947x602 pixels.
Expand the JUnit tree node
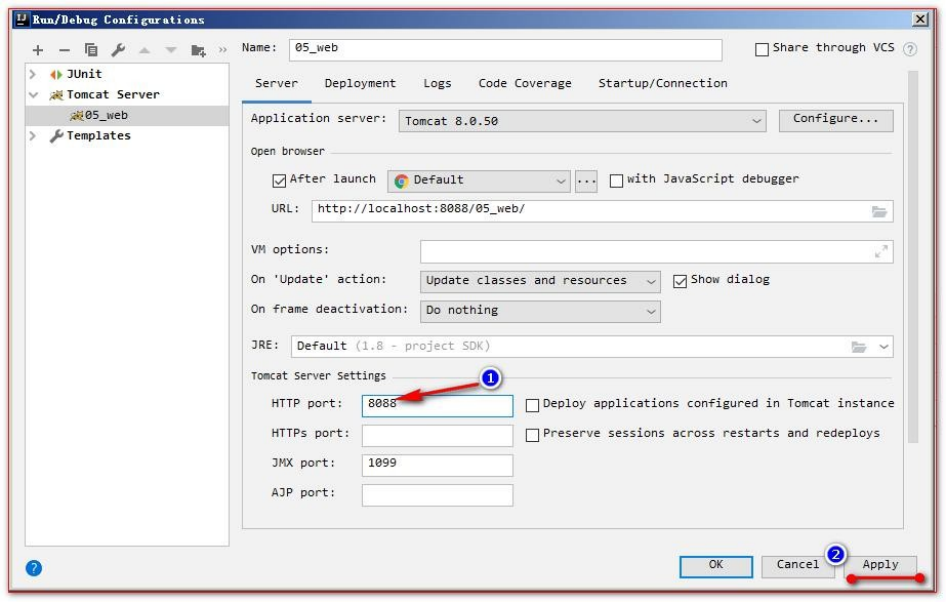(x=33, y=74)
